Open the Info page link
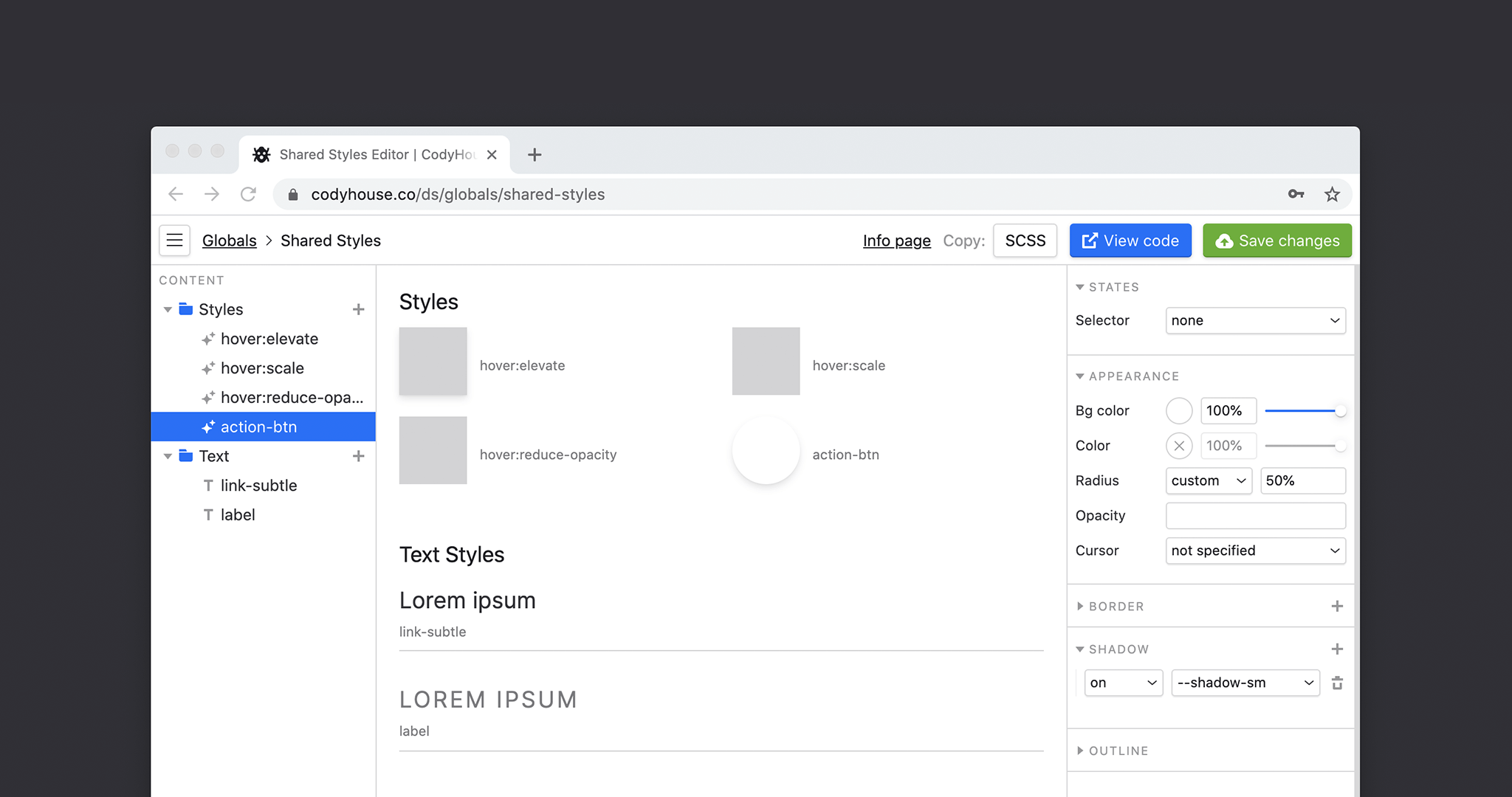This screenshot has height=797, width=1512. click(896, 241)
